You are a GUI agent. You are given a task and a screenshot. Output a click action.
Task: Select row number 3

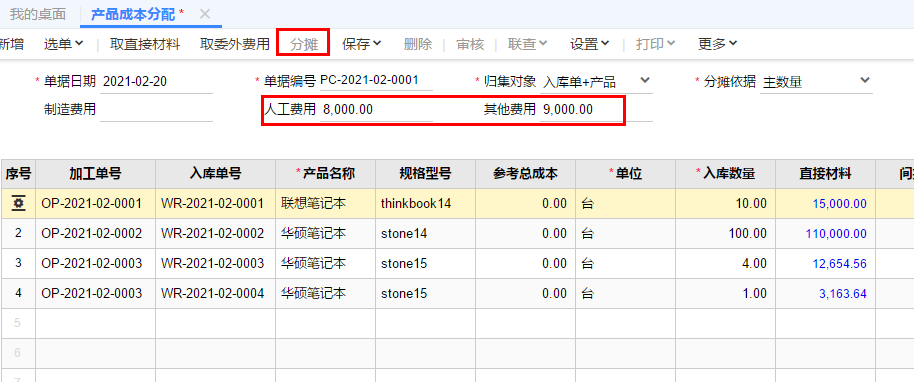(19, 264)
